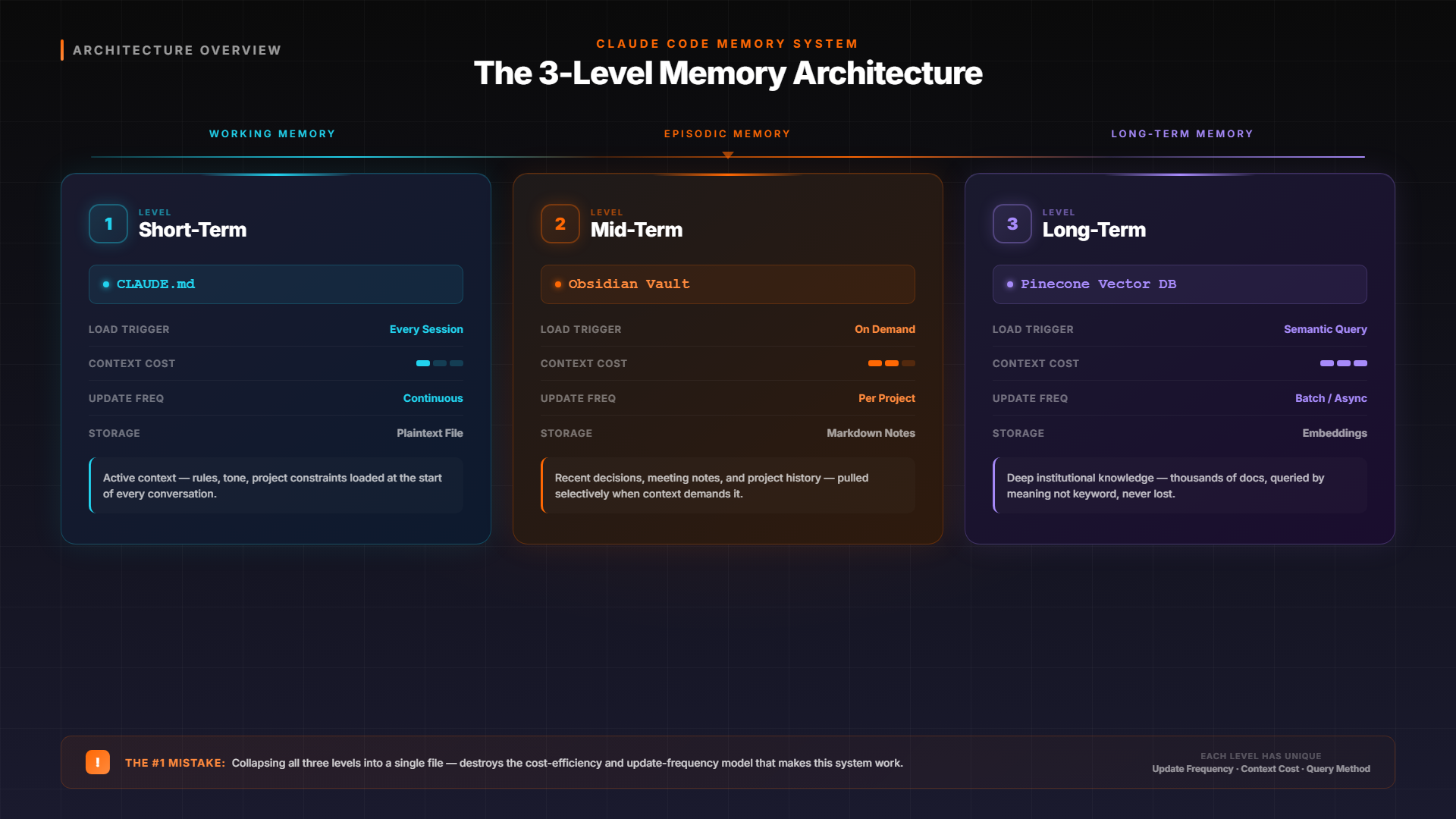Click the purple dot beside Pinecone Vector DB
1456x819 pixels.
click(1010, 284)
